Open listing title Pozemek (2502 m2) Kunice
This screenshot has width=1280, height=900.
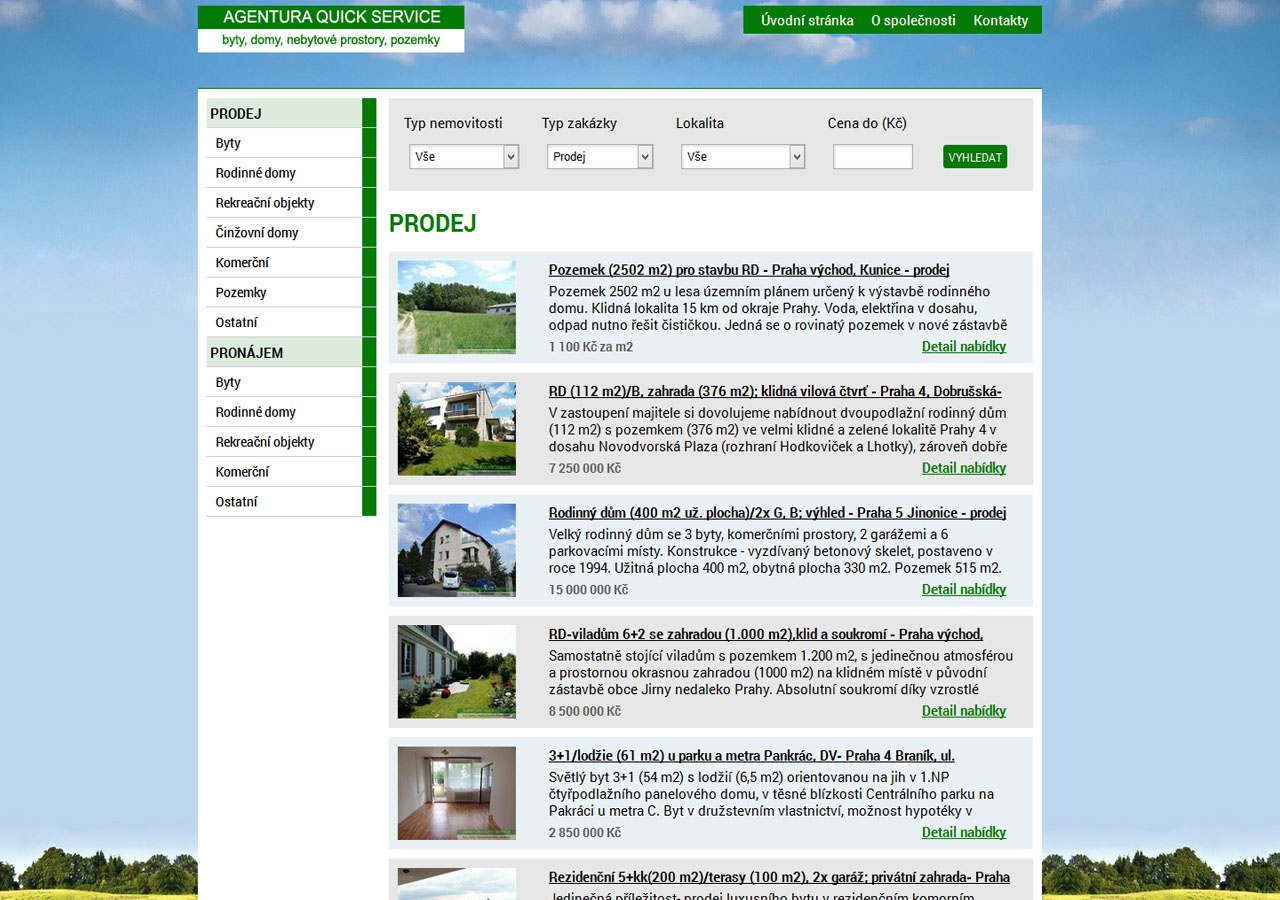click(749, 270)
